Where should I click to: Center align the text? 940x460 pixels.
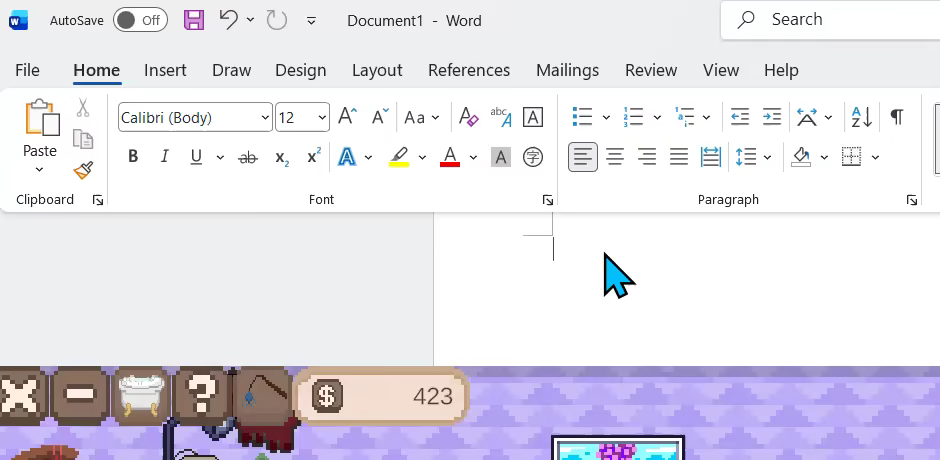(615, 157)
